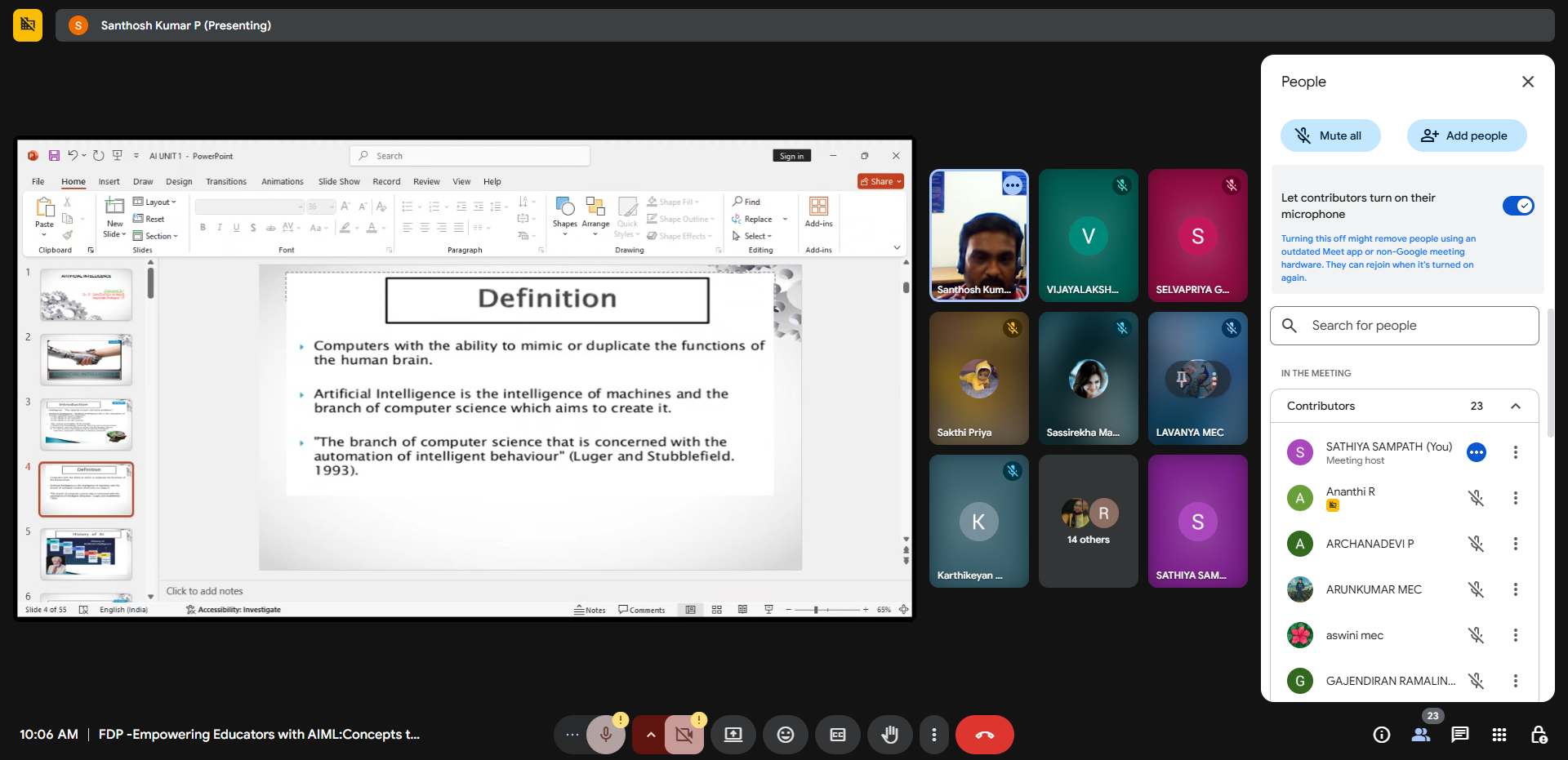Raise hand using the hand icon

[x=890, y=735]
